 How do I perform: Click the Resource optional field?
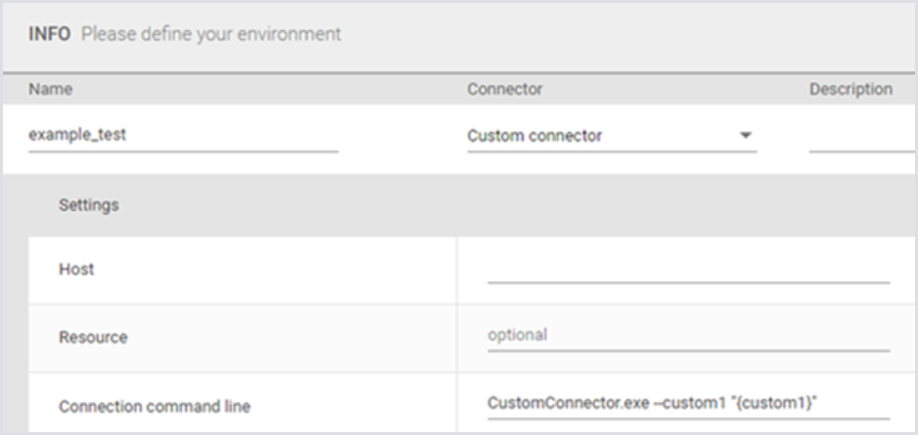click(688, 336)
